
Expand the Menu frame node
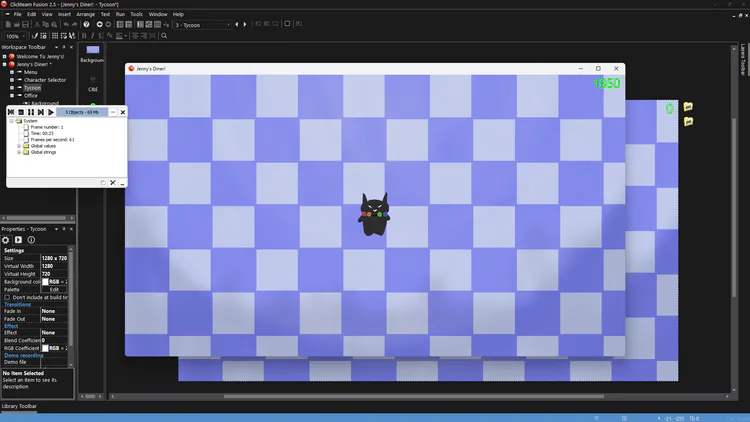[12, 72]
